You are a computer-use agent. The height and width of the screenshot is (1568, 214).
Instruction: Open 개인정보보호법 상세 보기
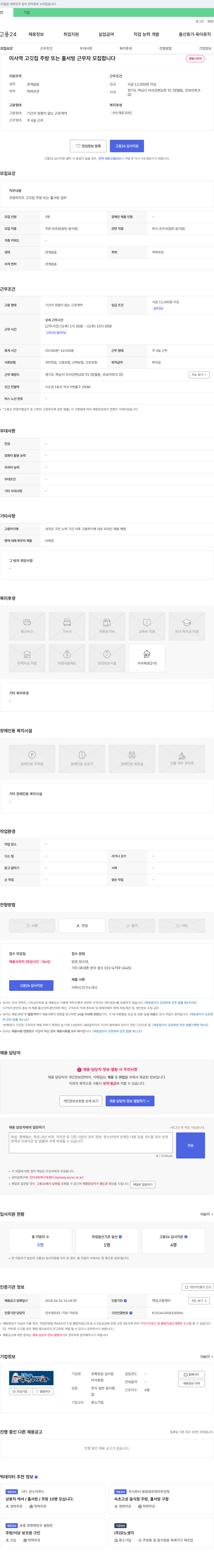pos(81,1101)
